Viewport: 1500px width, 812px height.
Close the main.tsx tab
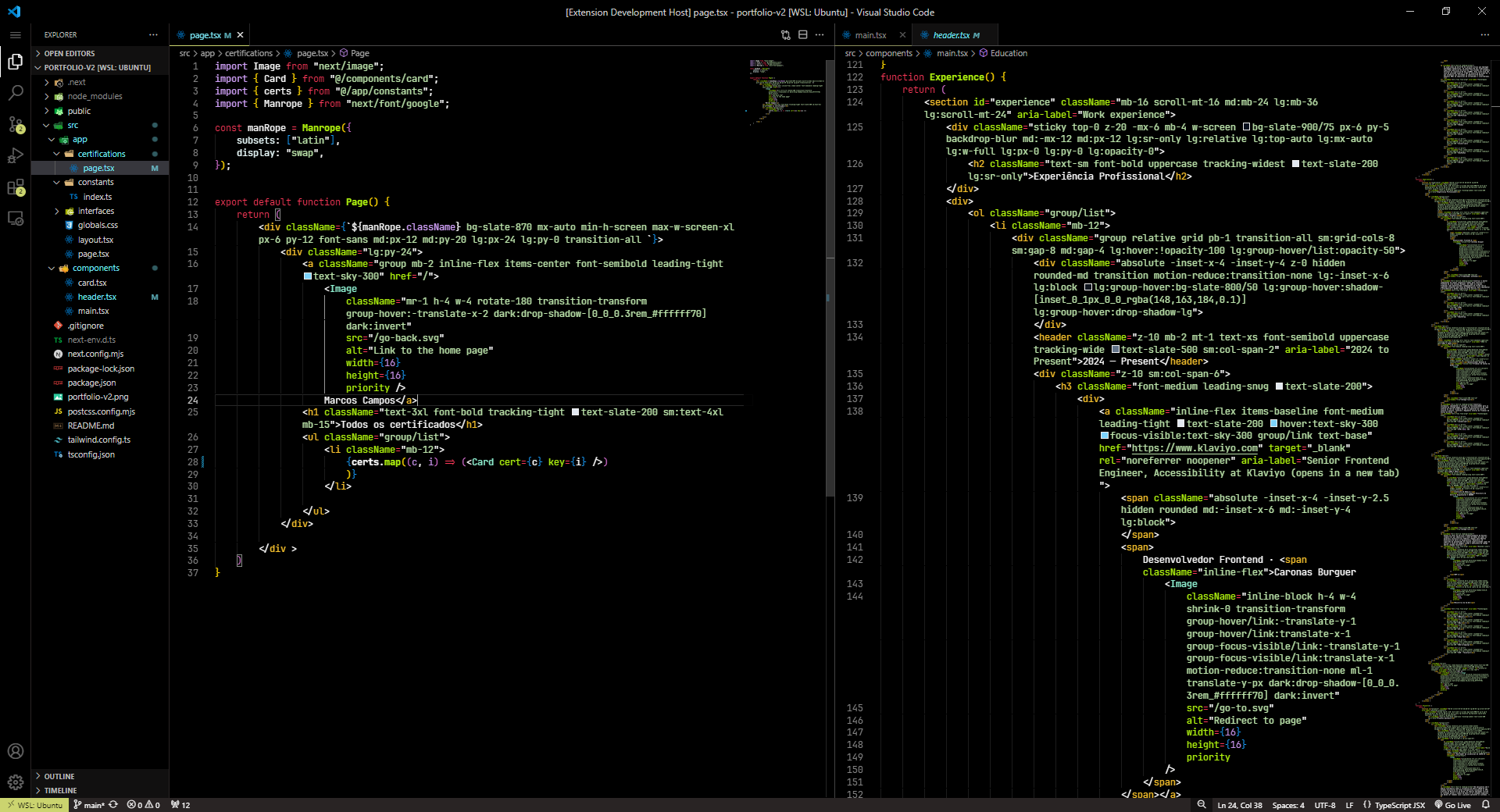tap(902, 35)
